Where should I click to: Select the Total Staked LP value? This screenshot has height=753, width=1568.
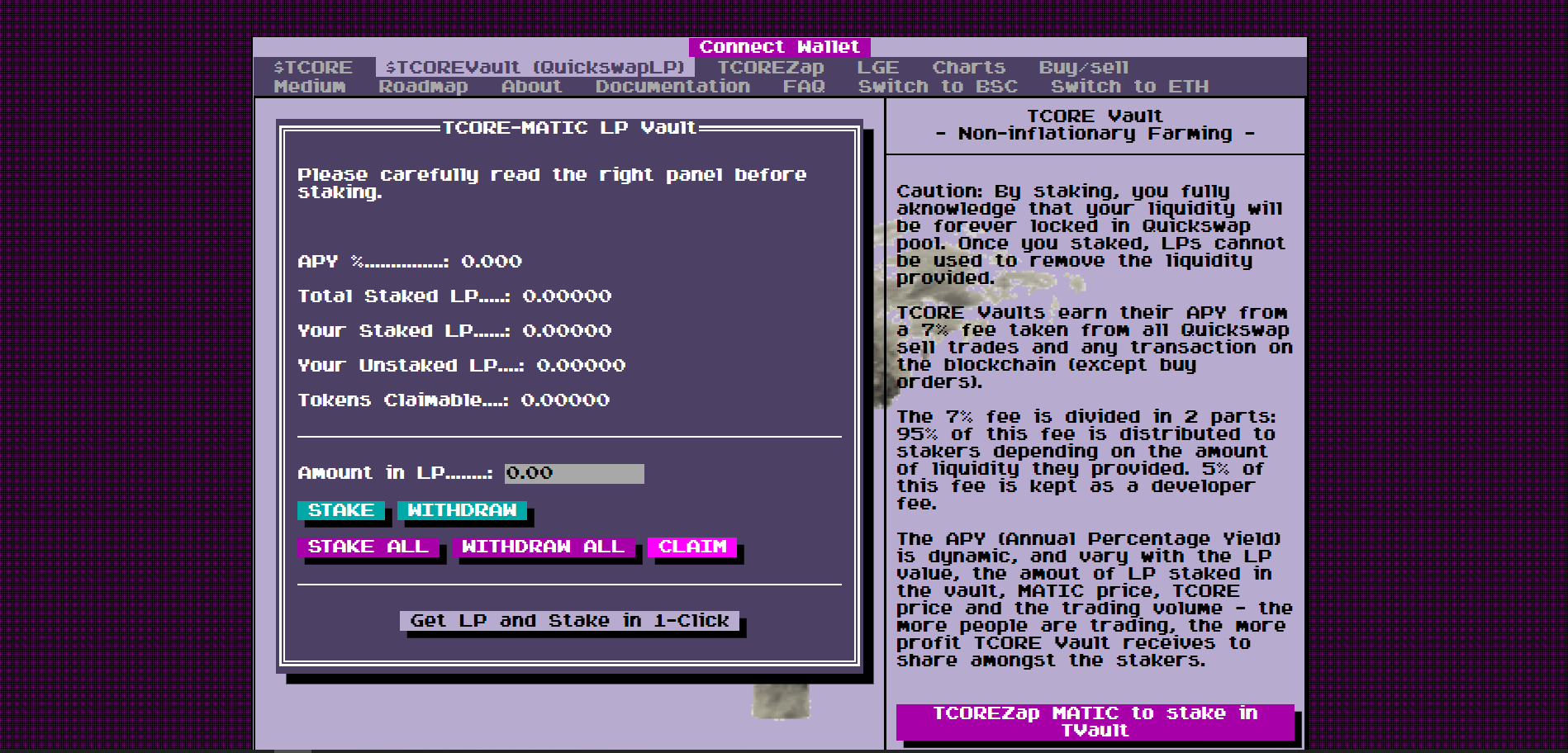tap(567, 296)
